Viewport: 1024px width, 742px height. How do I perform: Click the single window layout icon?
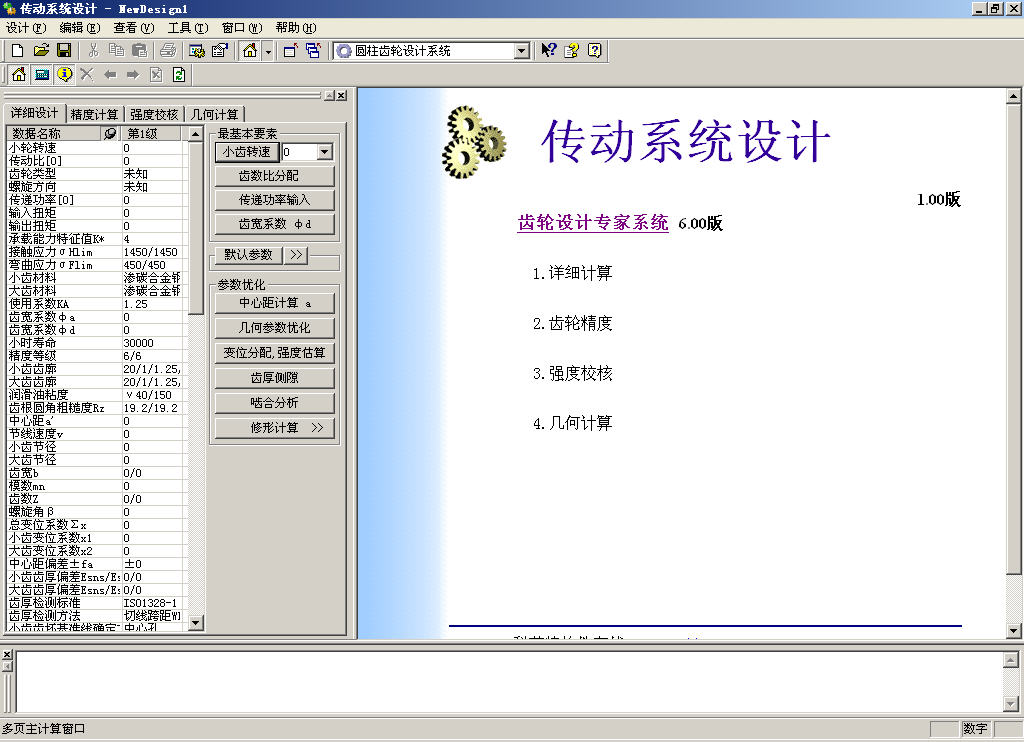click(291, 51)
